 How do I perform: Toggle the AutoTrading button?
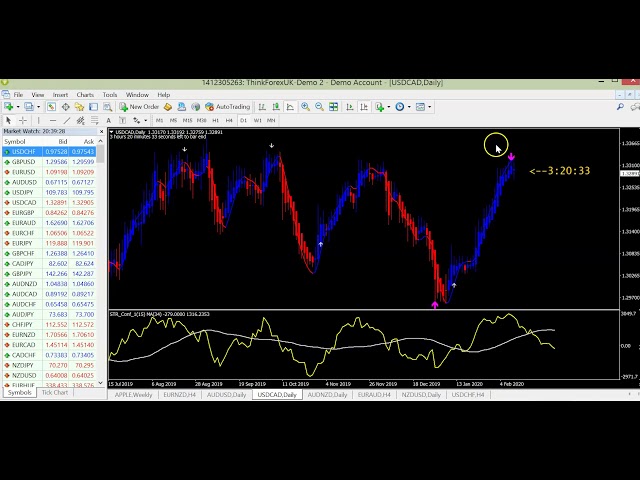pyautogui.click(x=227, y=107)
